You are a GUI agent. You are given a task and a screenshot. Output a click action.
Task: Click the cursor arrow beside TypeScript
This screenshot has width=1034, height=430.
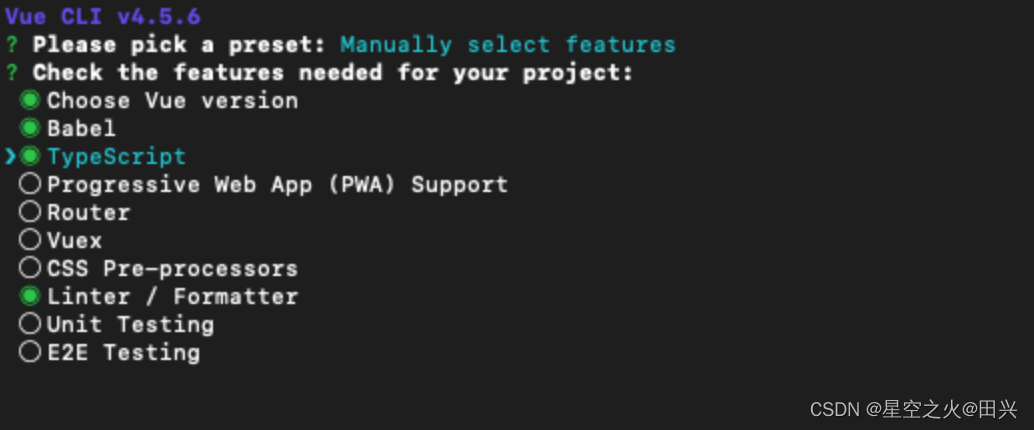click(x=10, y=156)
